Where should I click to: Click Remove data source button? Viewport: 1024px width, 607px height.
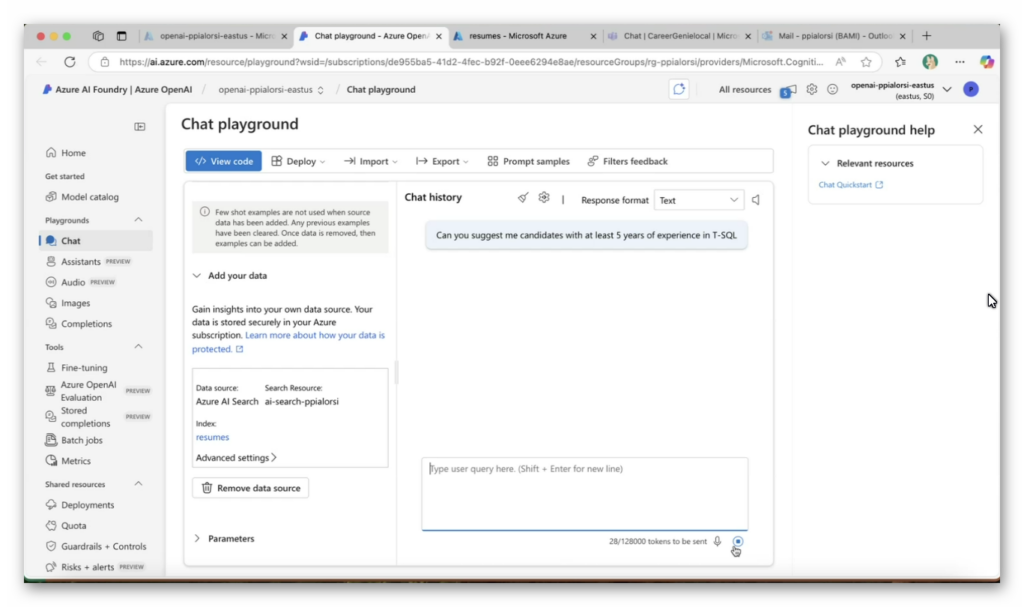(x=251, y=488)
